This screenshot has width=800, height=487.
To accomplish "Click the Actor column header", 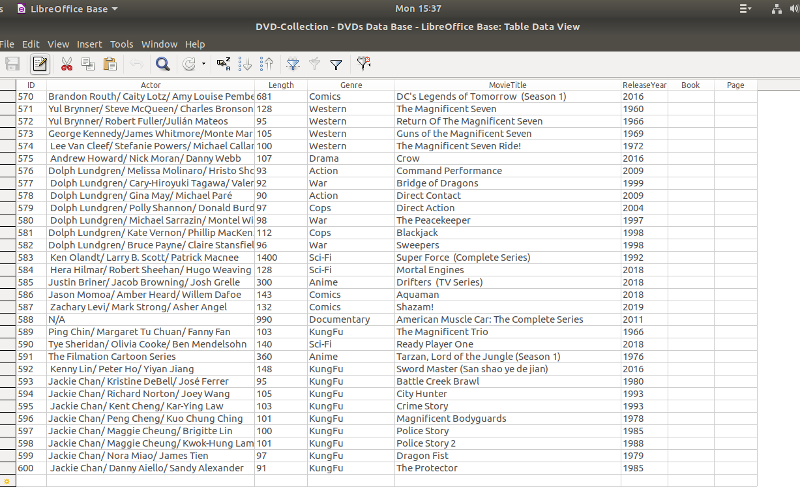I will [151, 85].
